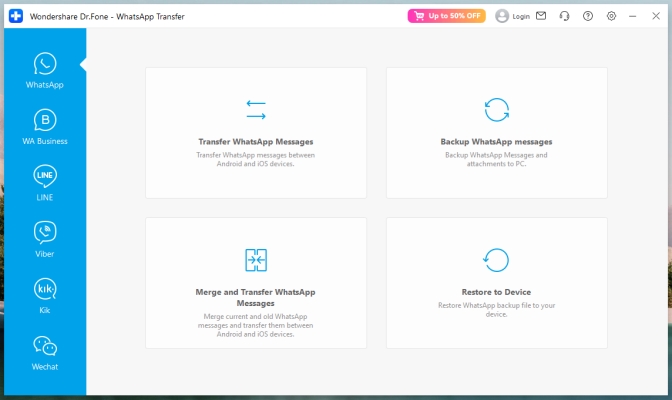Image resolution: width=672 pixels, height=400 pixels.
Task: Open the Restore to Device card
Action: pyautogui.click(x=496, y=283)
